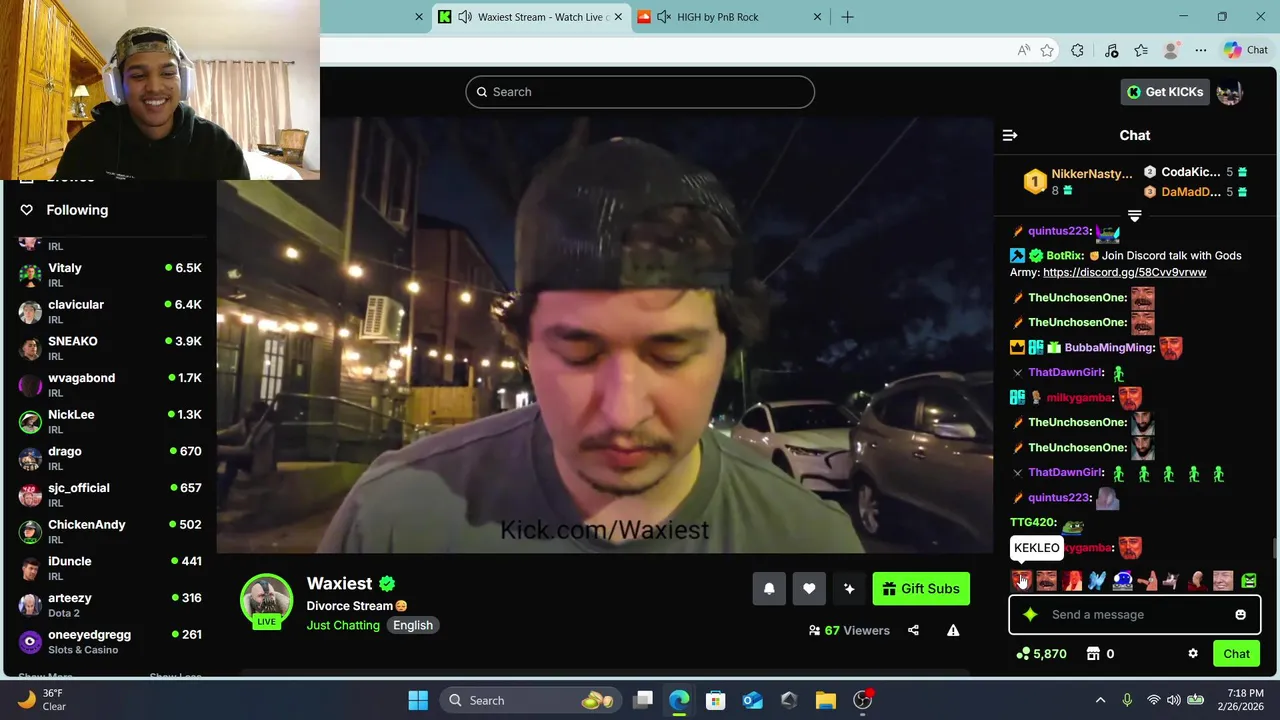Open drago channel in sidebar
This screenshot has width=1280, height=720.
tap(110, 458)
